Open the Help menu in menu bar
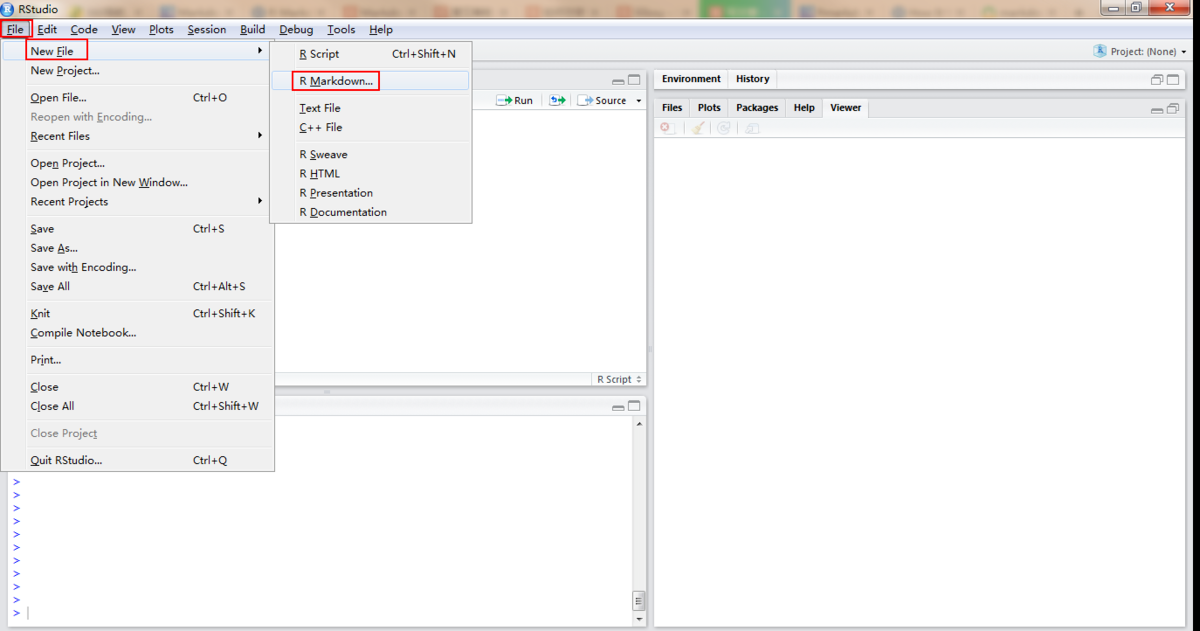Viewport: 1200px width, 631px height. tap(380, 29)
